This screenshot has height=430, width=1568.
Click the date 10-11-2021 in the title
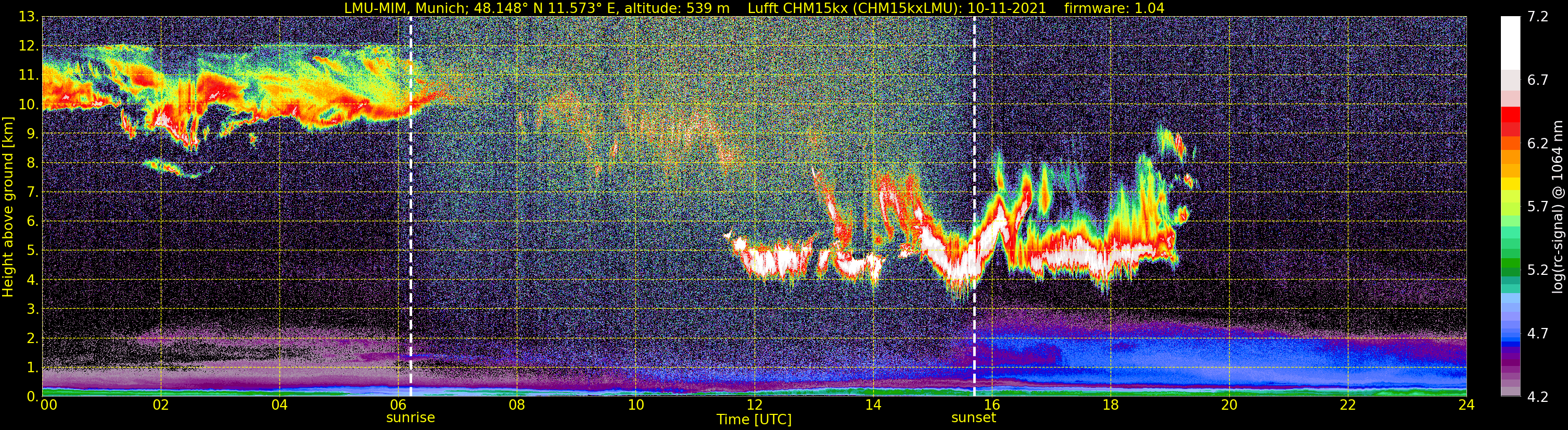click(1008, 8)
